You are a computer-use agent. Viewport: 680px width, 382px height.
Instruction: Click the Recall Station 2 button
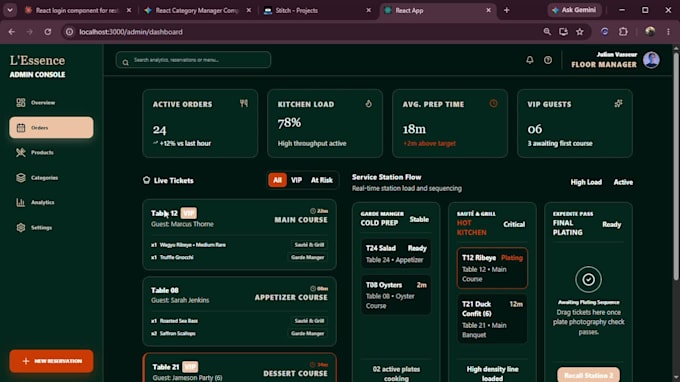coord(588,375)
